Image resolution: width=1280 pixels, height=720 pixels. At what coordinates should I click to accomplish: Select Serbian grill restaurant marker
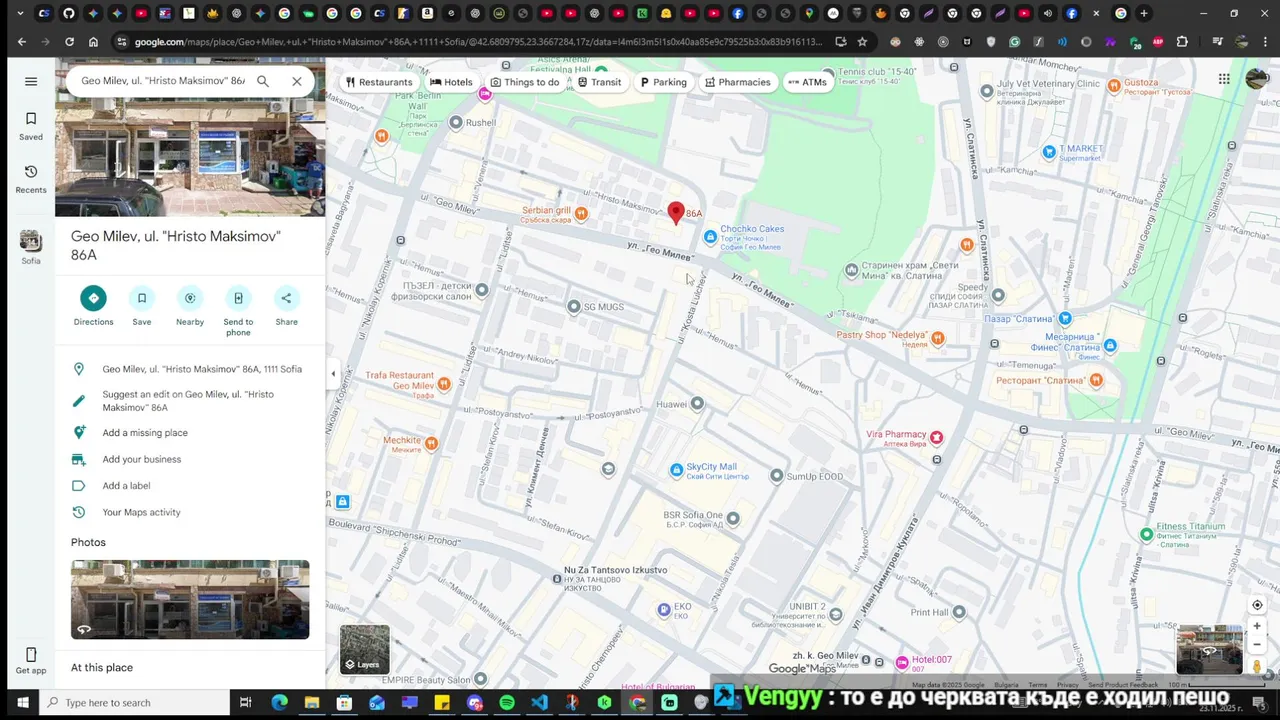click(x=581, y=213)
